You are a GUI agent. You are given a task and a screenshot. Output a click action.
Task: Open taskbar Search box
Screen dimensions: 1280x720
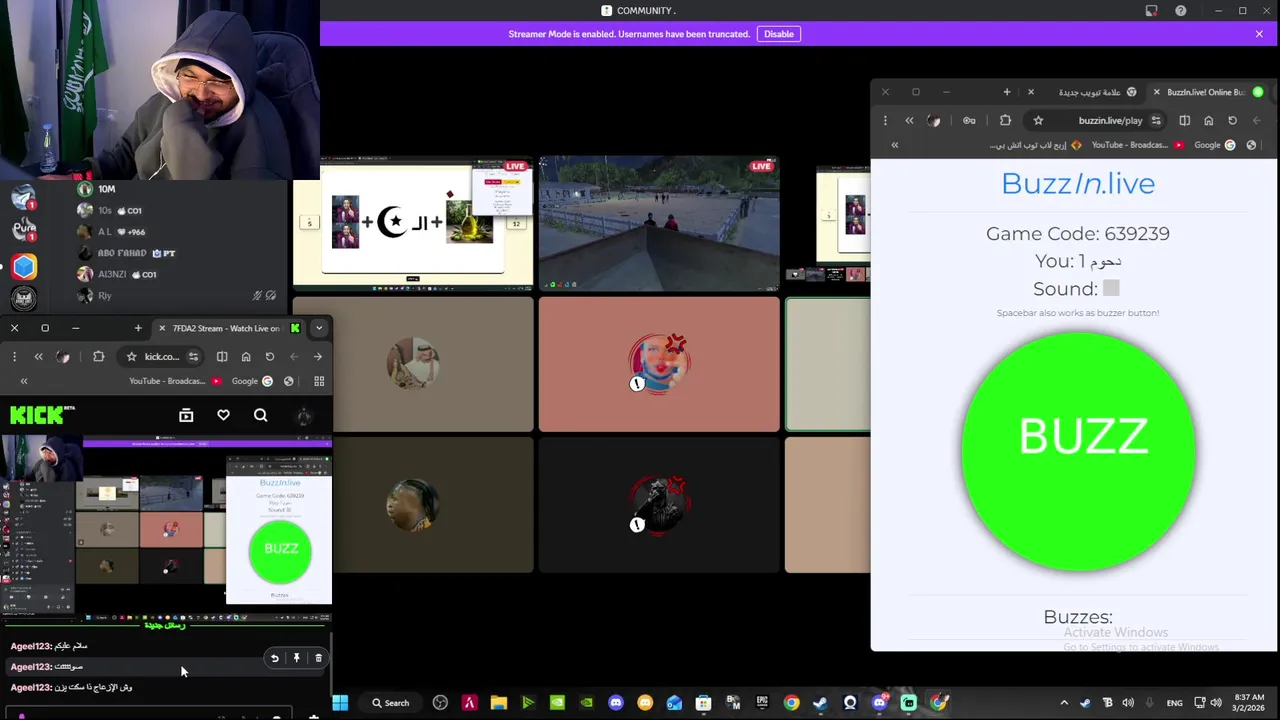point(390,703)
